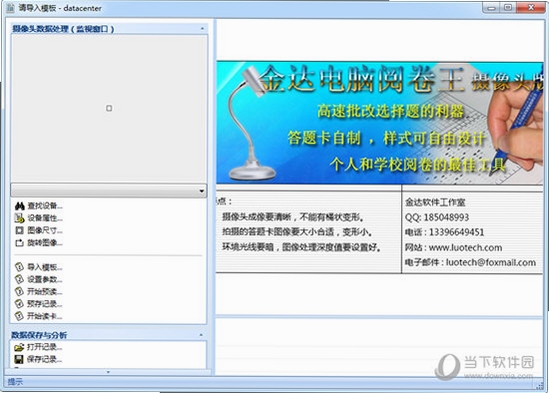Select the 金达软件工作室 text

(435, 202)
